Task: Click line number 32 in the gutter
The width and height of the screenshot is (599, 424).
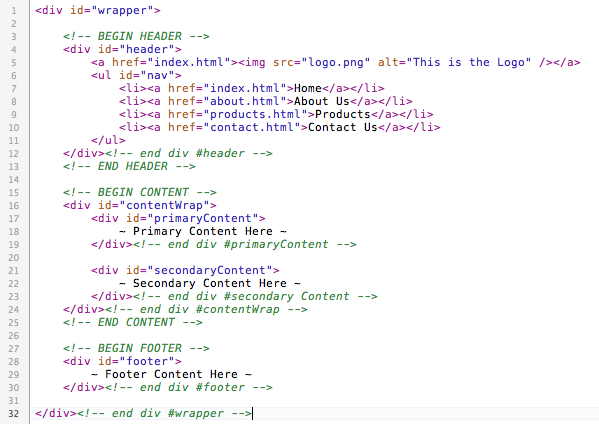Action: [x=13, y=414]
